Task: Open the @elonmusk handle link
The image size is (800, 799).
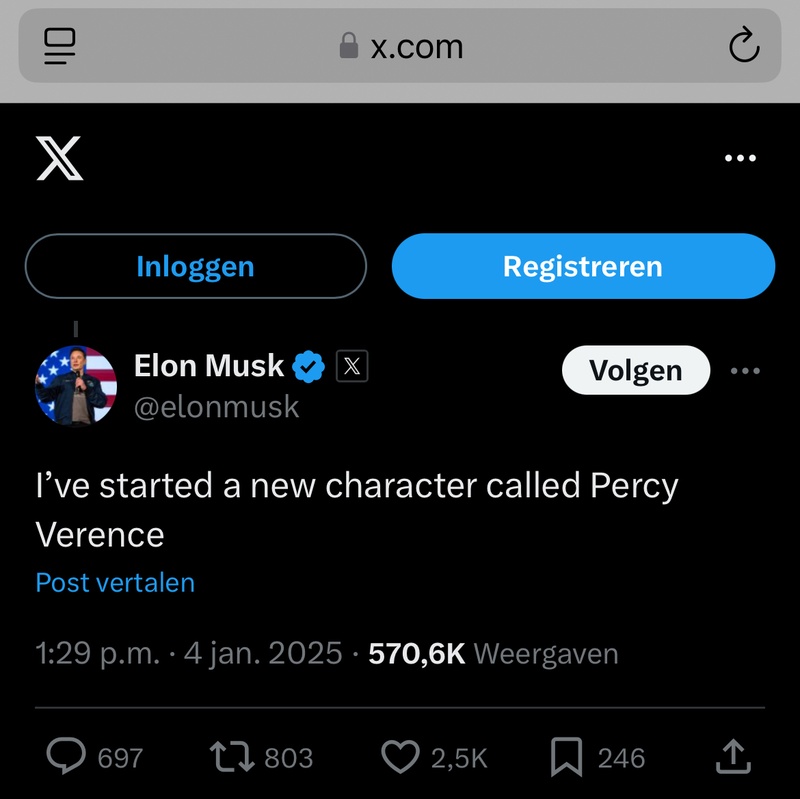Action: (216, 407)
